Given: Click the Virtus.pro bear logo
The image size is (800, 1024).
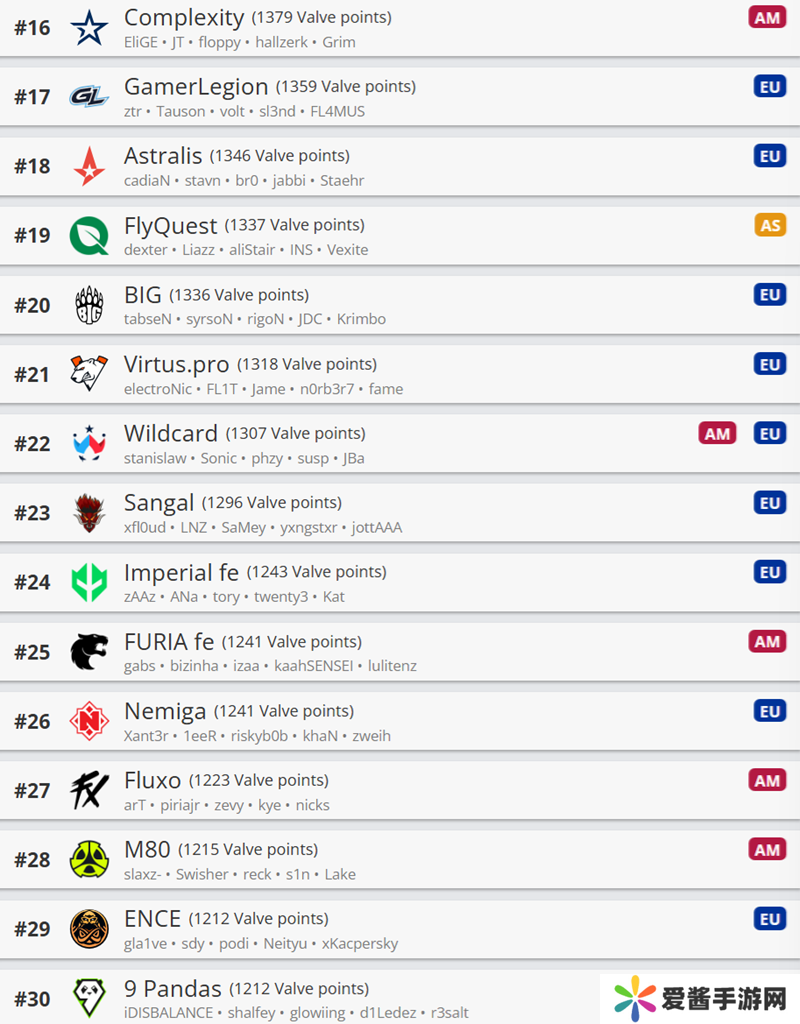Looking at the screenshot, I should point(89,374).
